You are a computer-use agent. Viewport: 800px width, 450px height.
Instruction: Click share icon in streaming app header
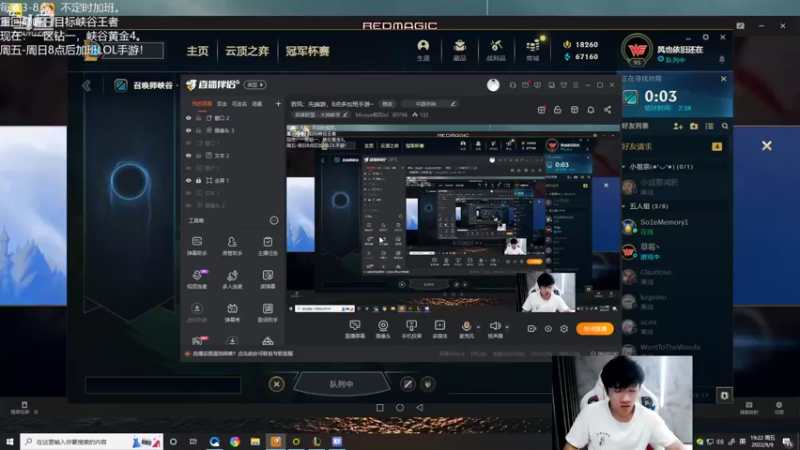pyautogui.click(x=607, y=110)
